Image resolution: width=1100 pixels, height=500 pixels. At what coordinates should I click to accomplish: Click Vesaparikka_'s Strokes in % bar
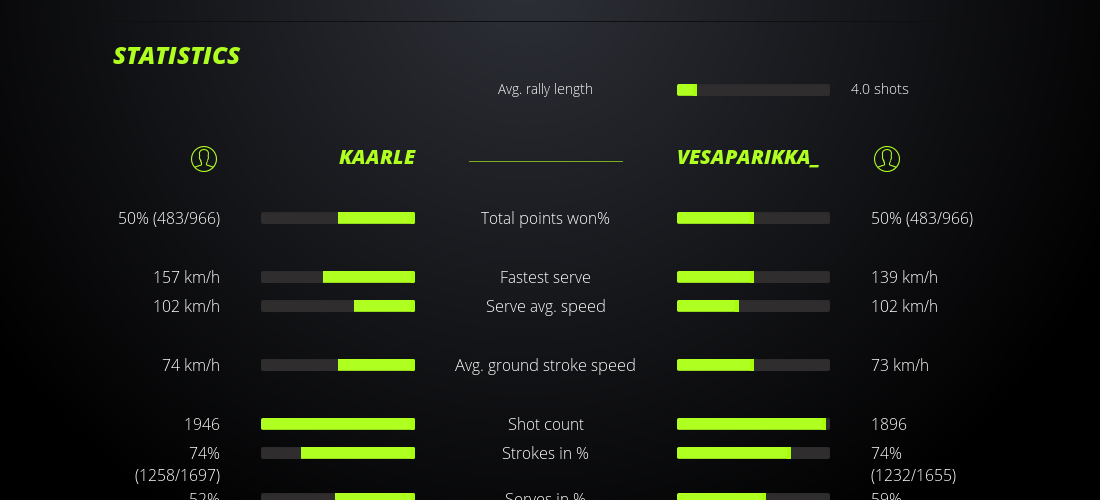[x=753, y=453]
